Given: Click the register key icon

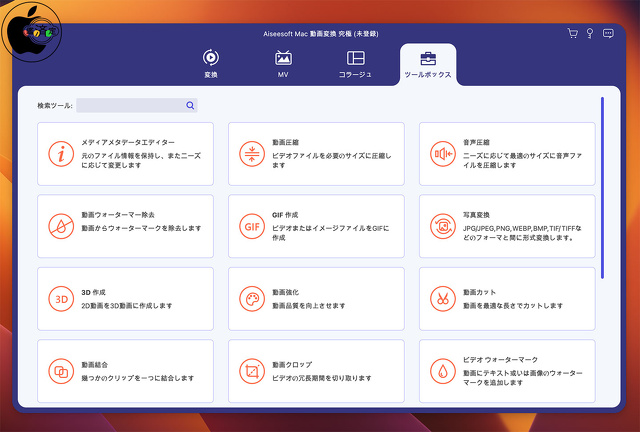Looking at the screenshot, I should [x=590, y=33].
